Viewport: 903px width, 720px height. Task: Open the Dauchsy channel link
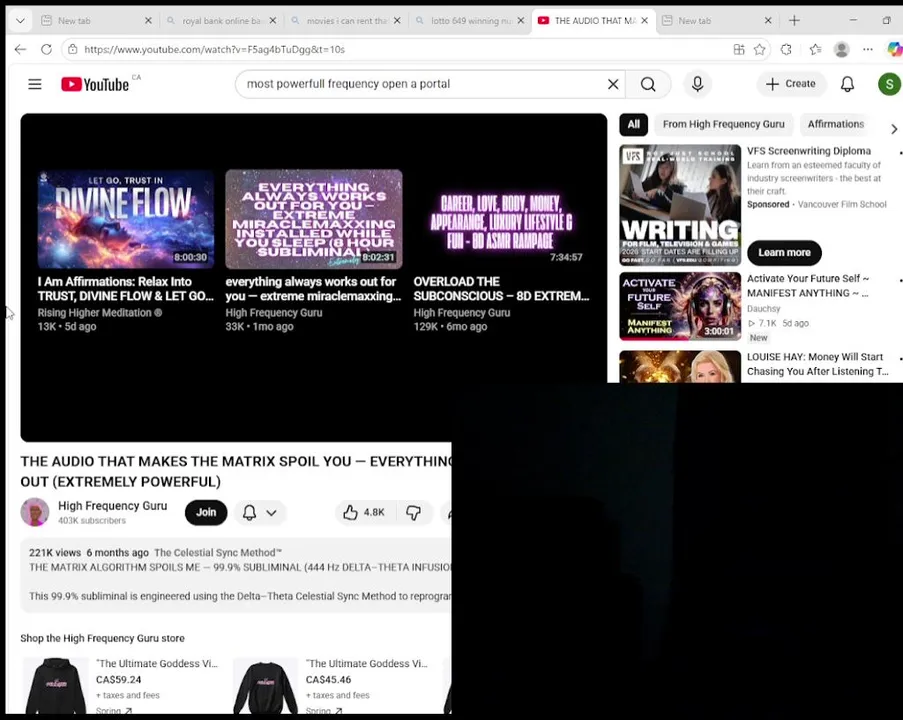[763, 309]
